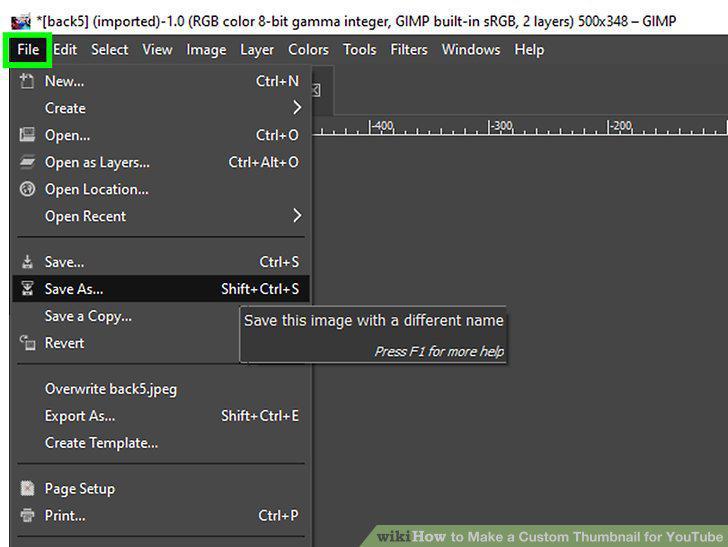The height and width of the screenshot is (547, 728).
Task: Open the Colors menu
Action: tap(308, 50)
